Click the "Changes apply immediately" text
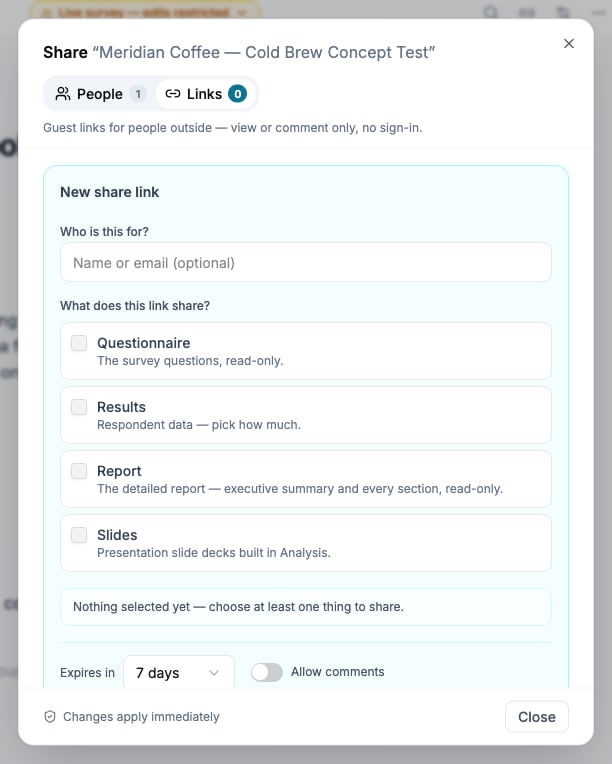The image size is (612, 764). (141, 717)
